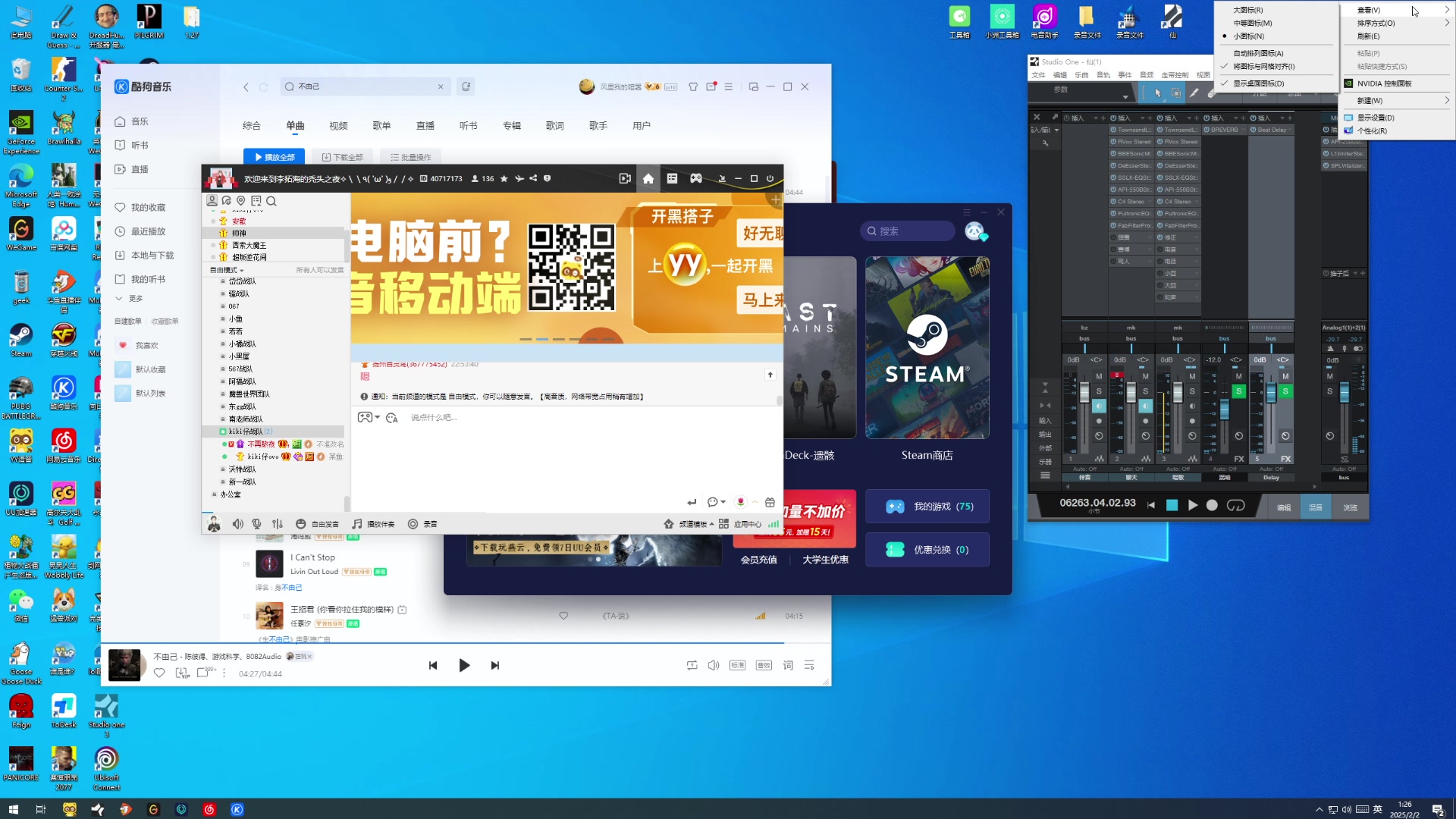Click 优惠兑换 (0) button

(x=927, y=550)
